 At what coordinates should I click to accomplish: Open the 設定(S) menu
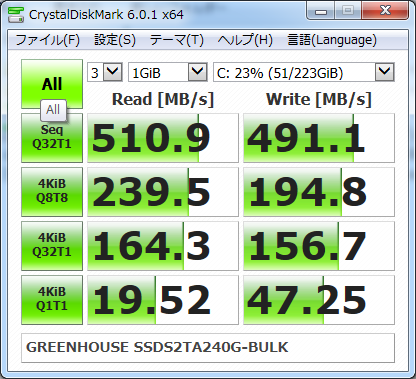(x=115, y=40)
